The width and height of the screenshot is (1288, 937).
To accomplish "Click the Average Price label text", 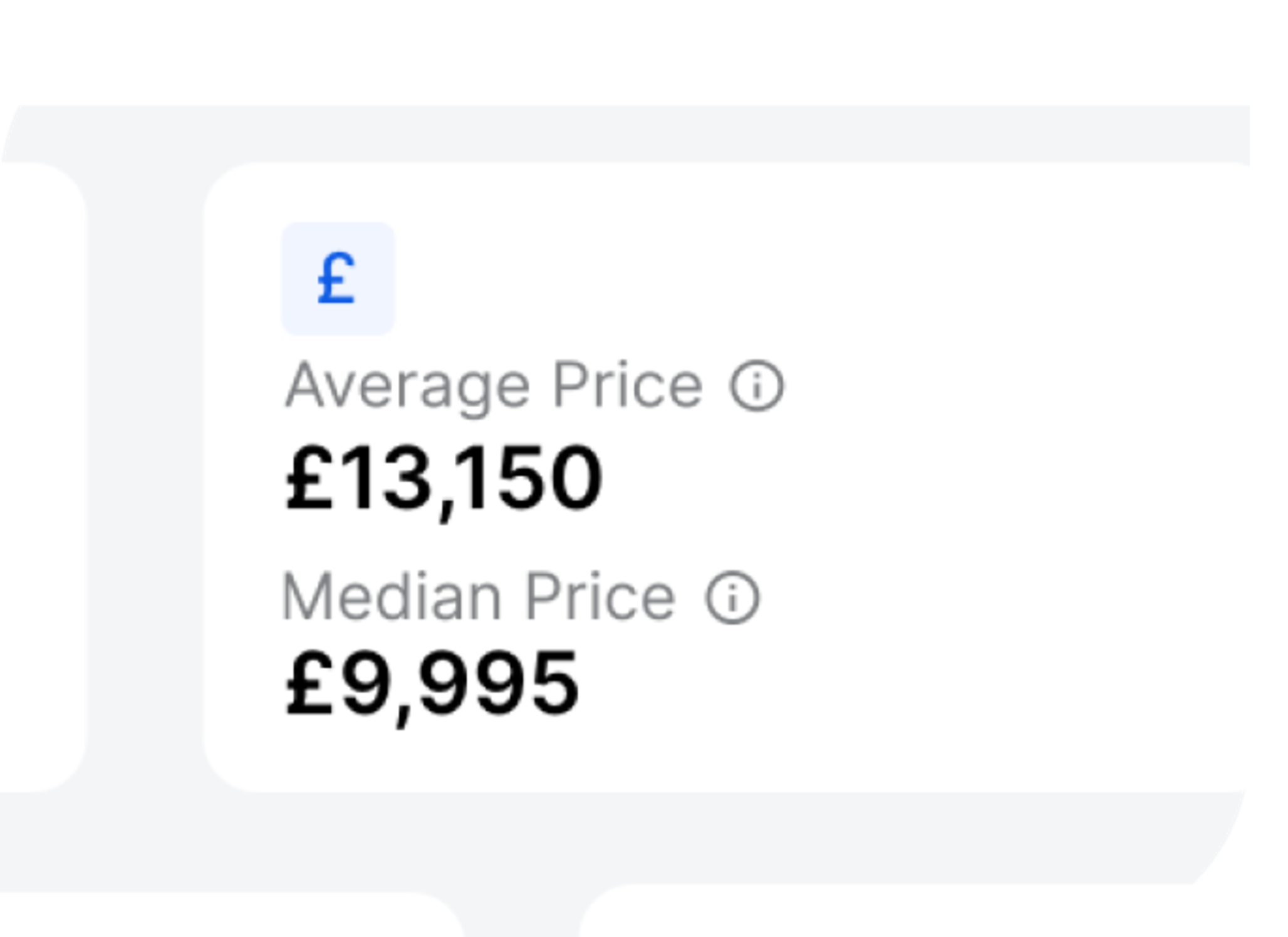I will pyautogui.click(x=494, y=386).
